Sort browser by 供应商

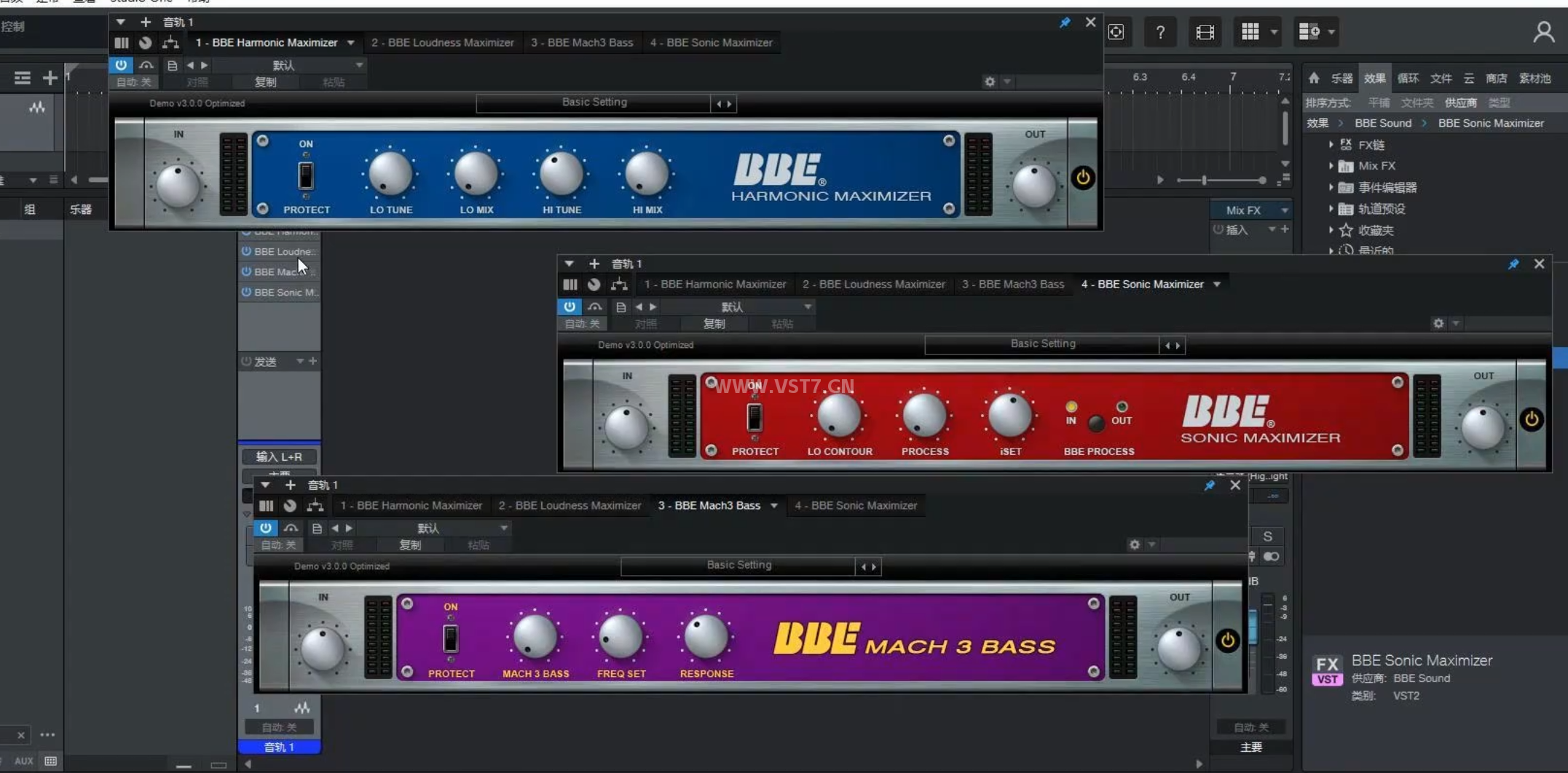coord(1460,103)
